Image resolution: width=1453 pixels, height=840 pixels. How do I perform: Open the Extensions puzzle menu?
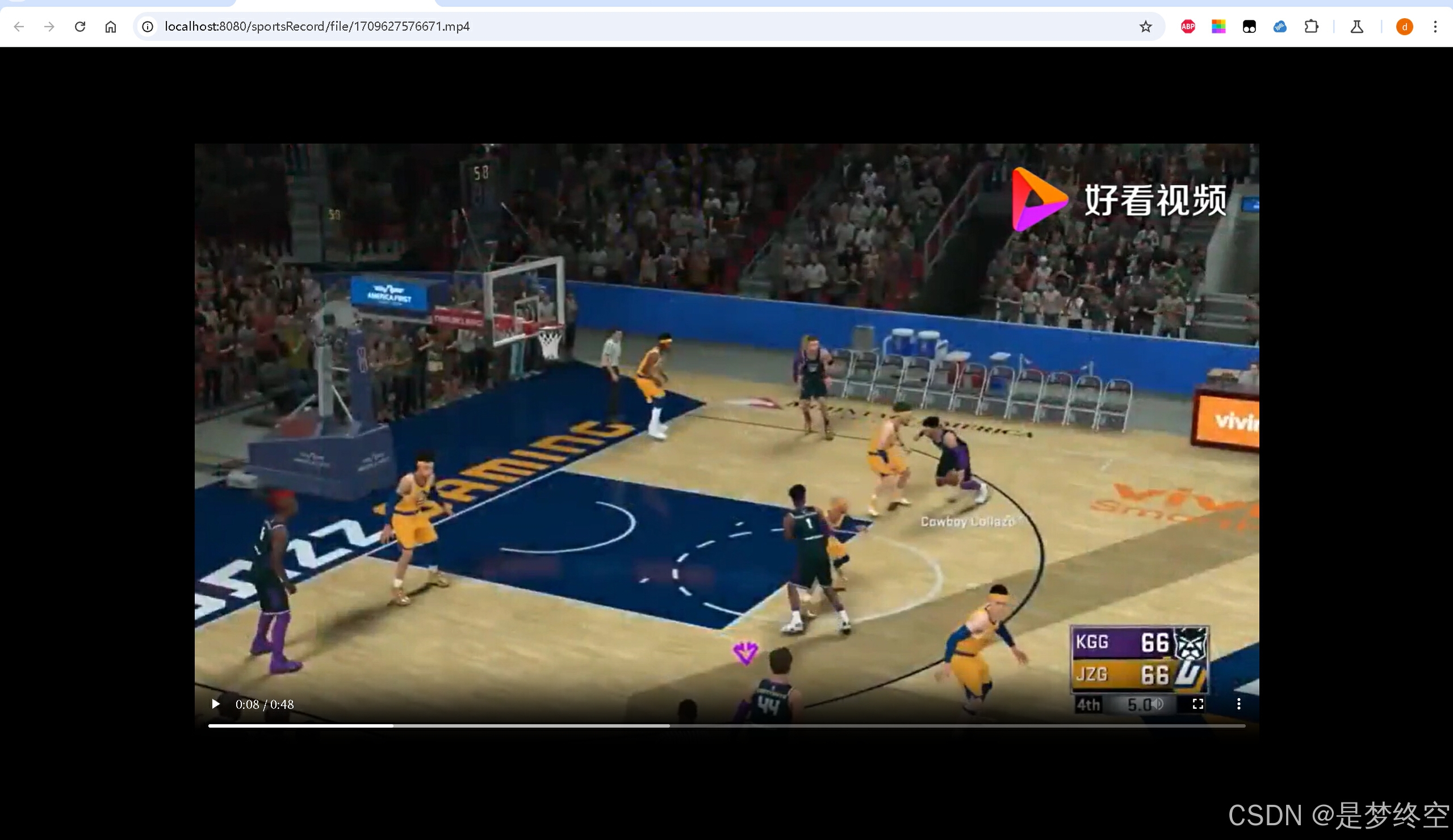(1311, 27)
